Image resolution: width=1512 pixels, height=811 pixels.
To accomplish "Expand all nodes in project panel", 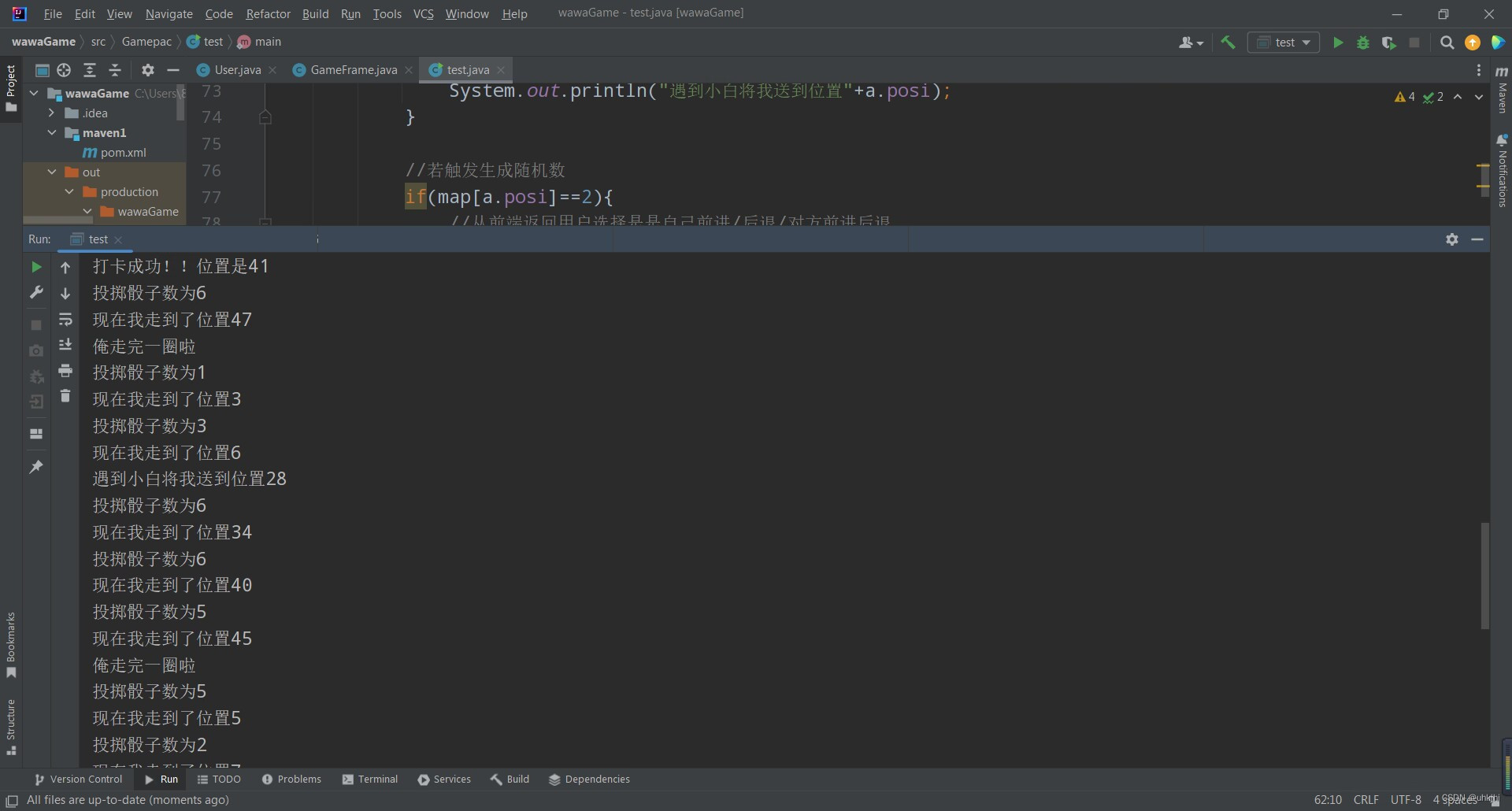I will 90,70.
